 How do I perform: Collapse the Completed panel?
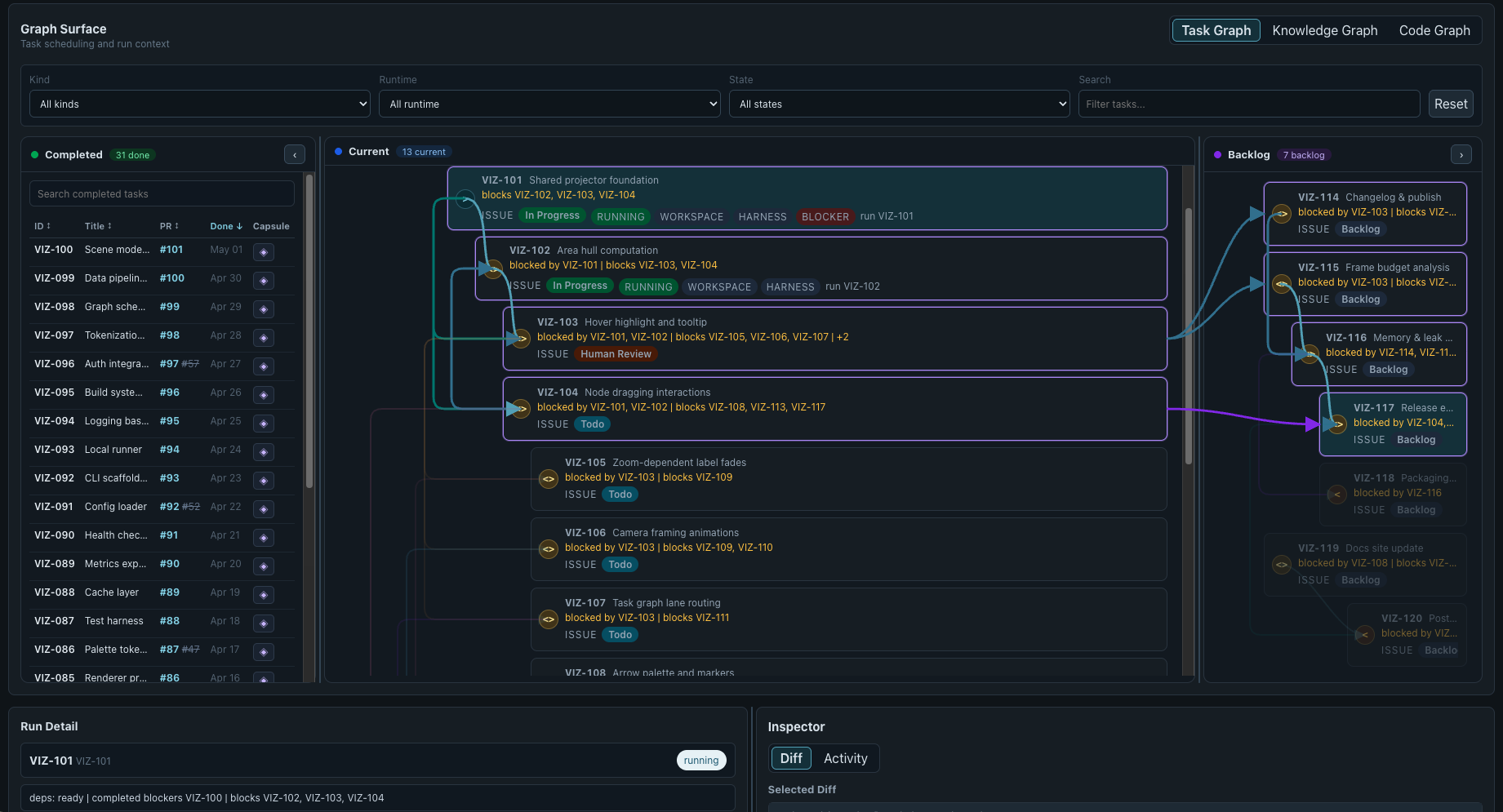coord(295,154)
